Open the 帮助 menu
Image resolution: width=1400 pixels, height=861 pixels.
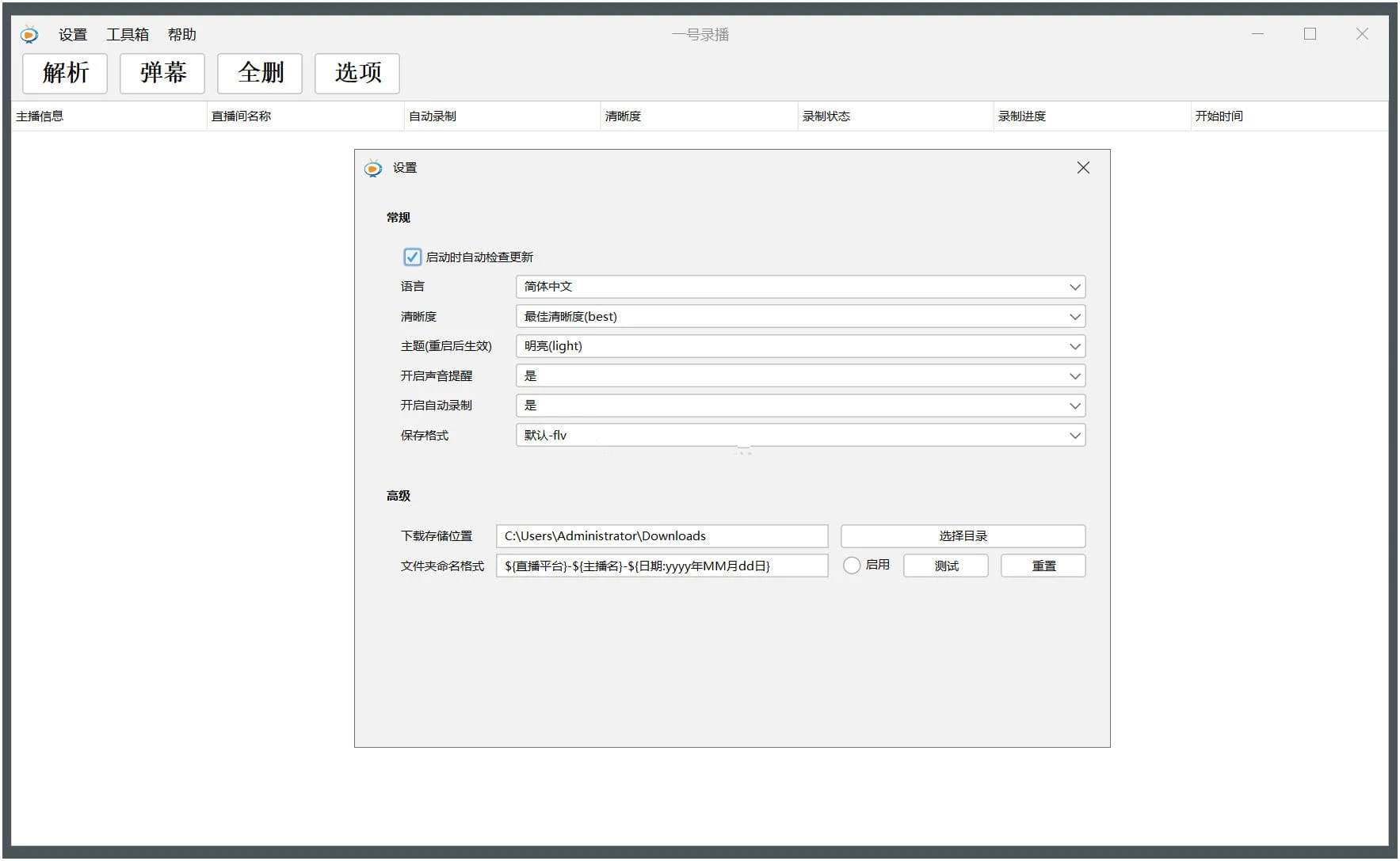181,34
